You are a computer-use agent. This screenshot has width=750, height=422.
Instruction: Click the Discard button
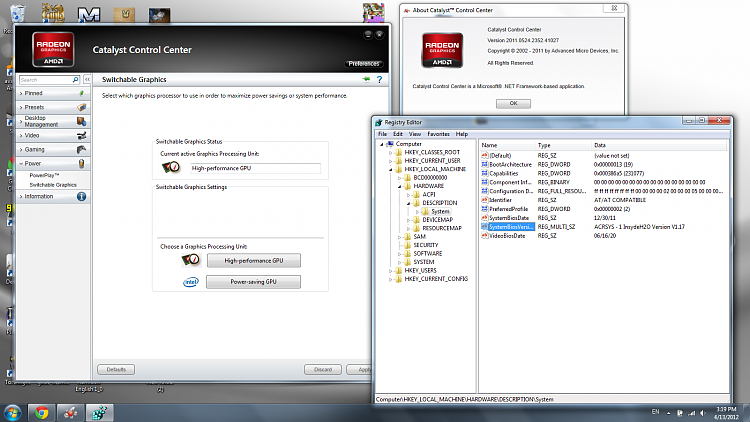[x=323, y=369]
